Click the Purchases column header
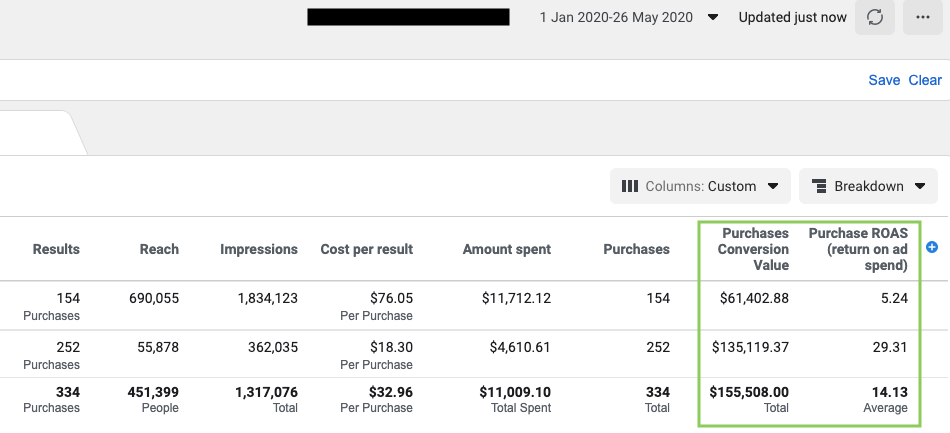 (636, 249)
